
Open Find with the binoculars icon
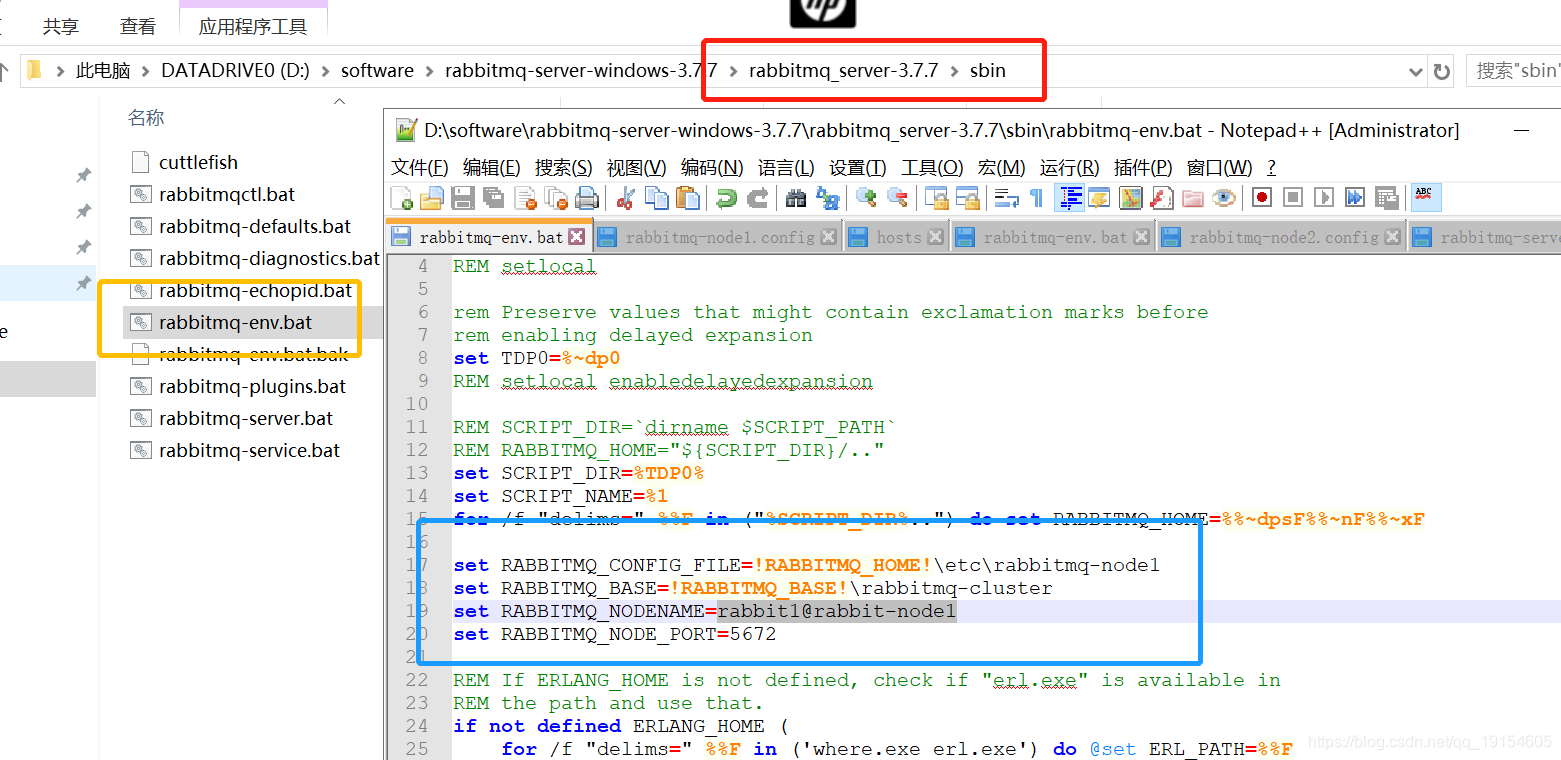(x=796, y=198)
